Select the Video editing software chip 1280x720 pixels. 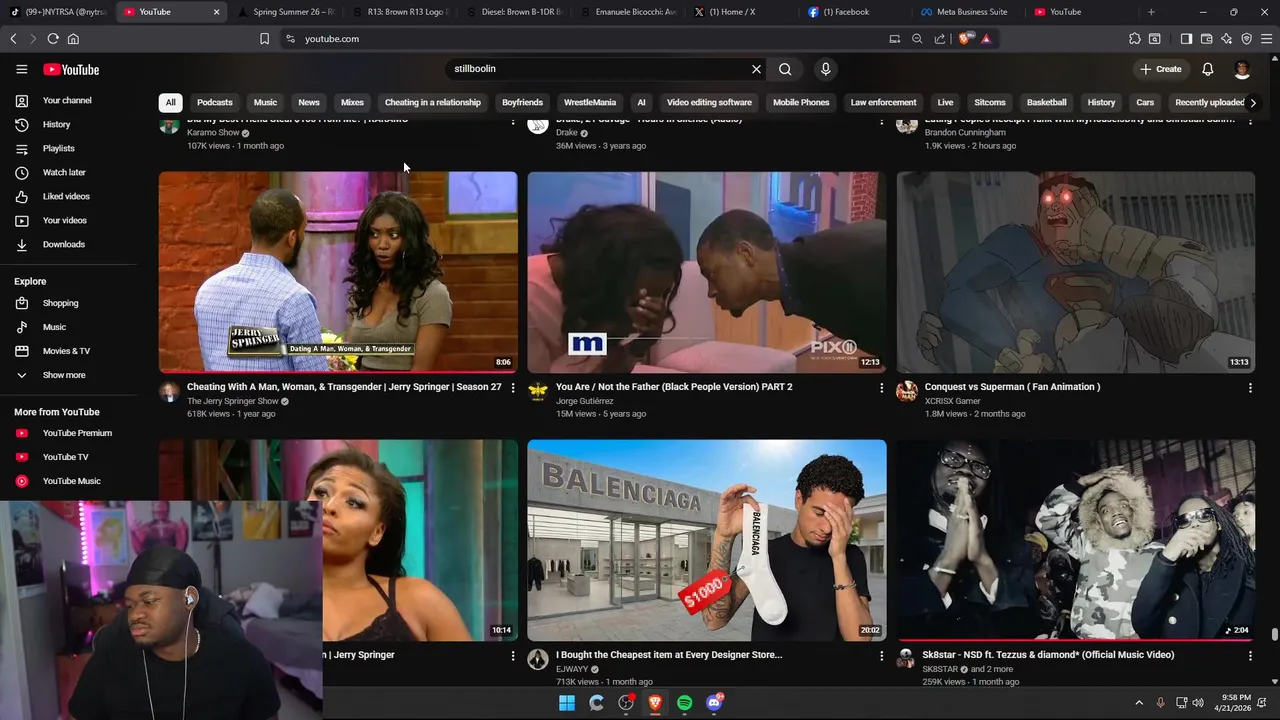709,102
